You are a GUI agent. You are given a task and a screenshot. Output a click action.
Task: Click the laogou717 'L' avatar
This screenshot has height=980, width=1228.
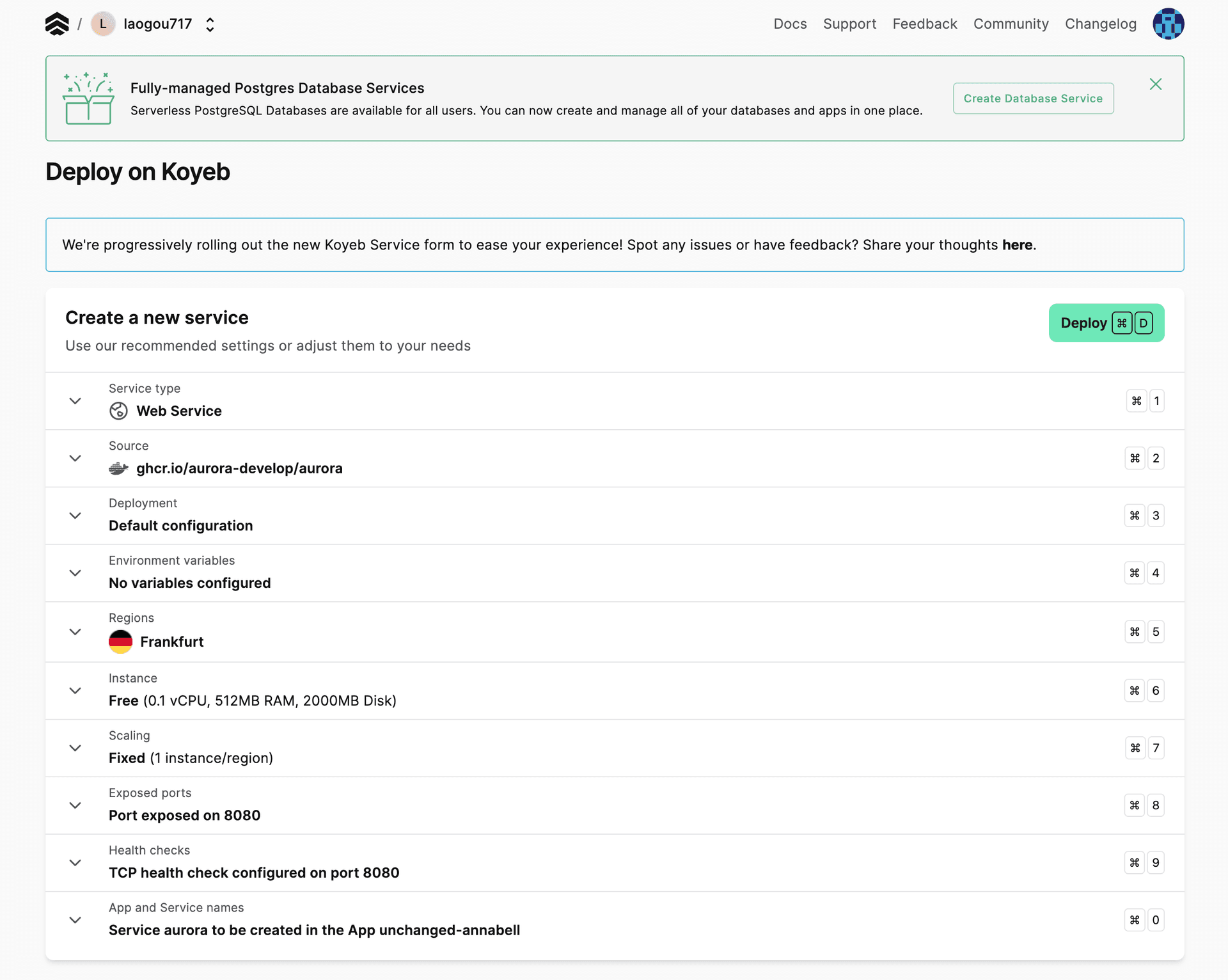(103, 24)
